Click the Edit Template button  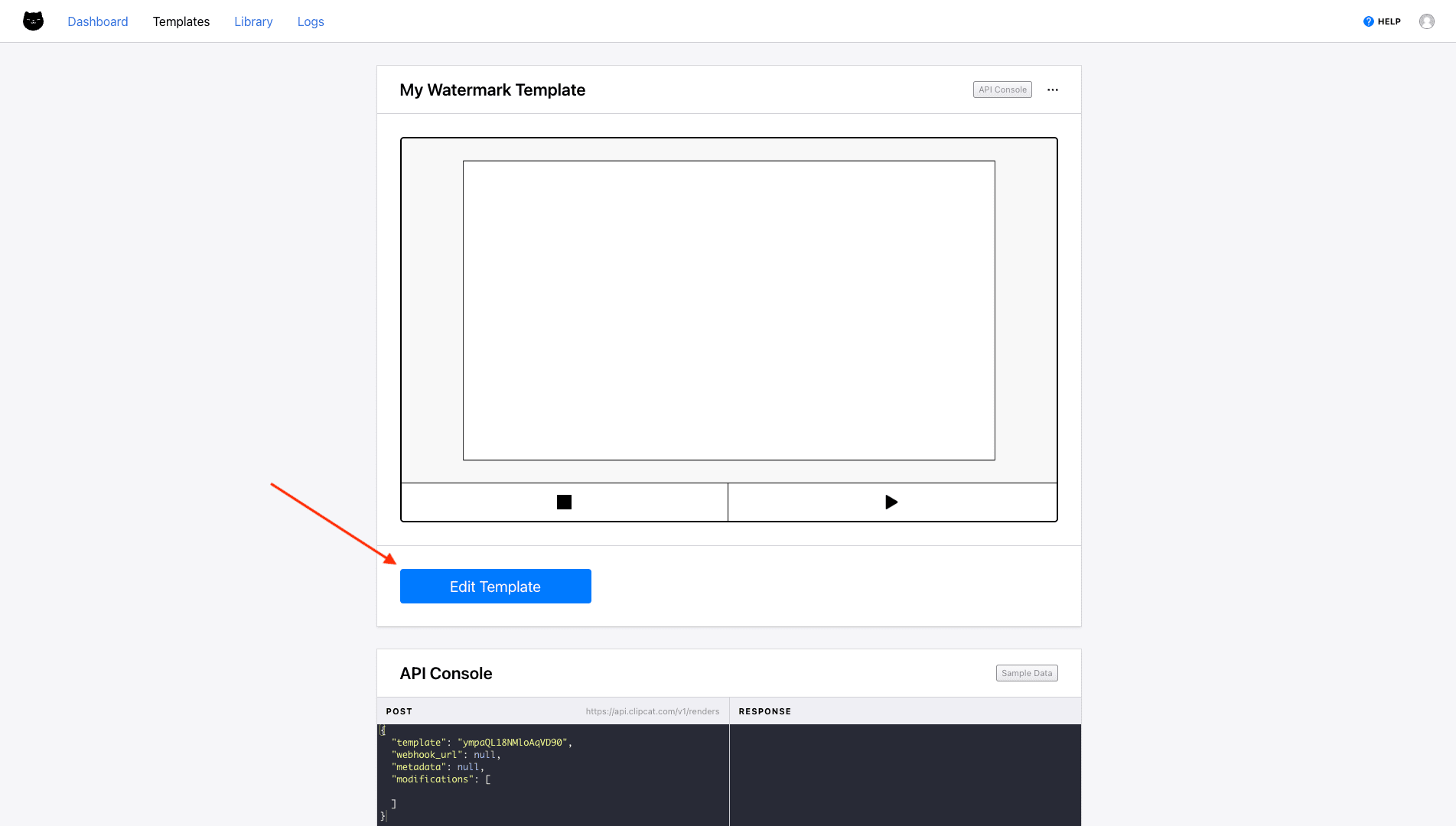pyautogui.click(x=496, y=587)
